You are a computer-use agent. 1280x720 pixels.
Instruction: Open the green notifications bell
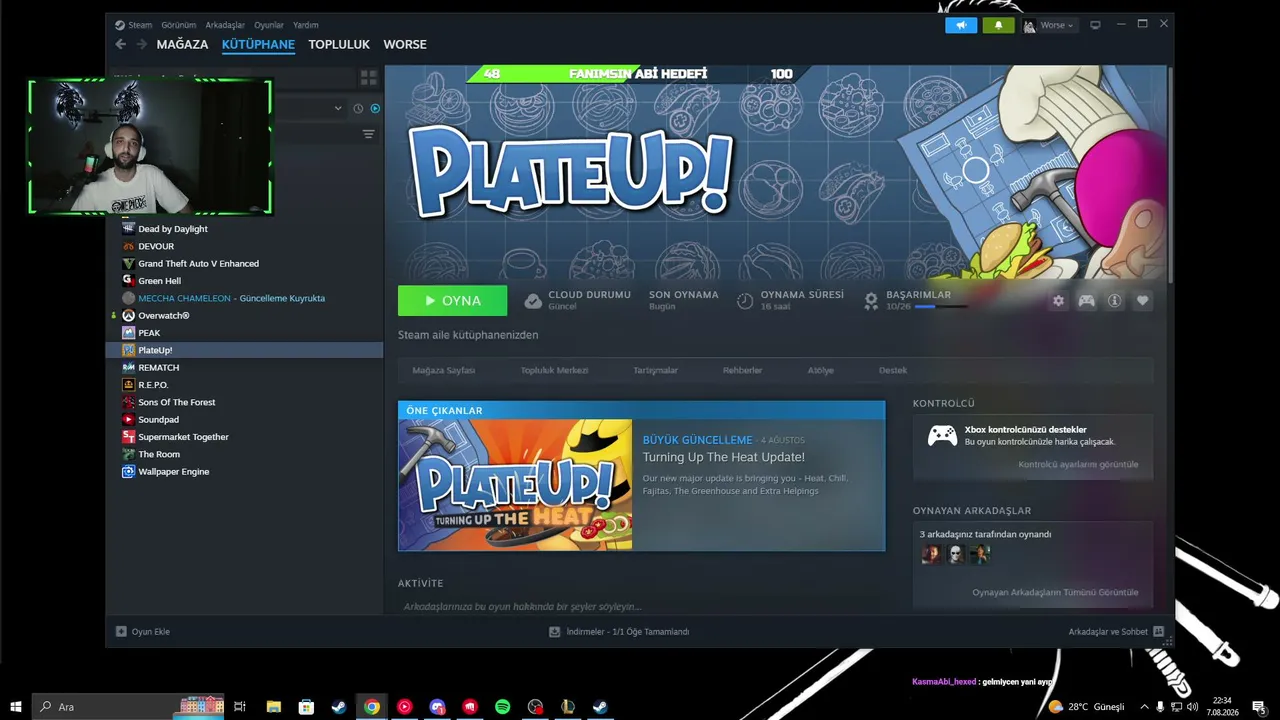click(x=998, y=25)
